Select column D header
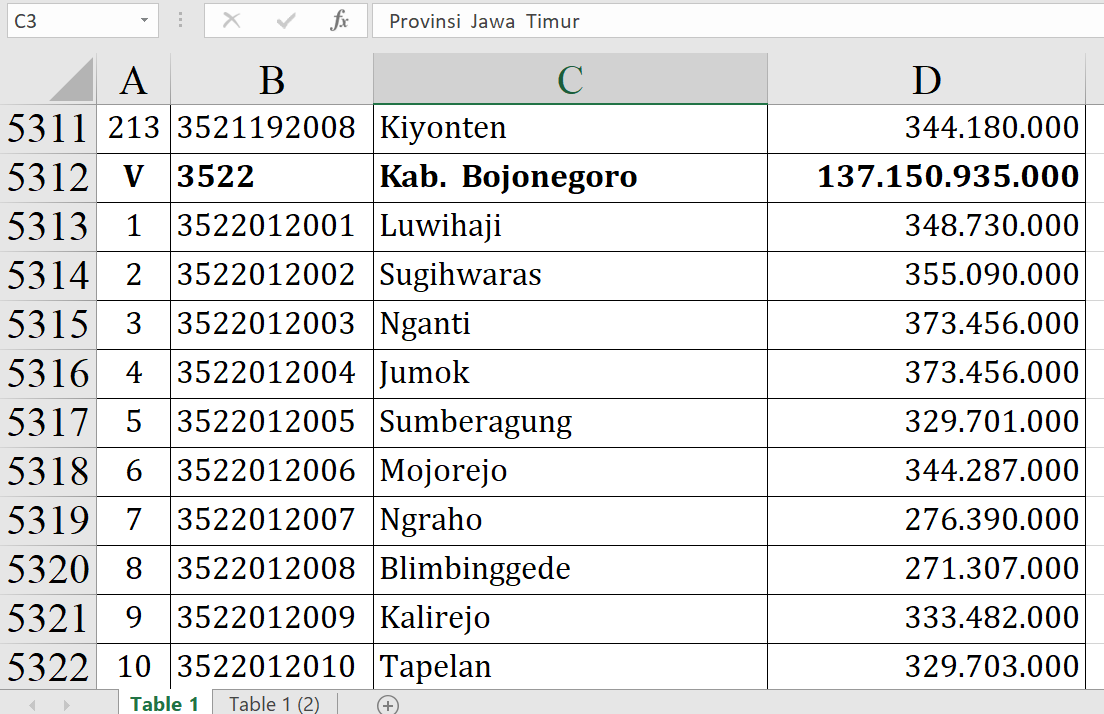 point(926,80)
